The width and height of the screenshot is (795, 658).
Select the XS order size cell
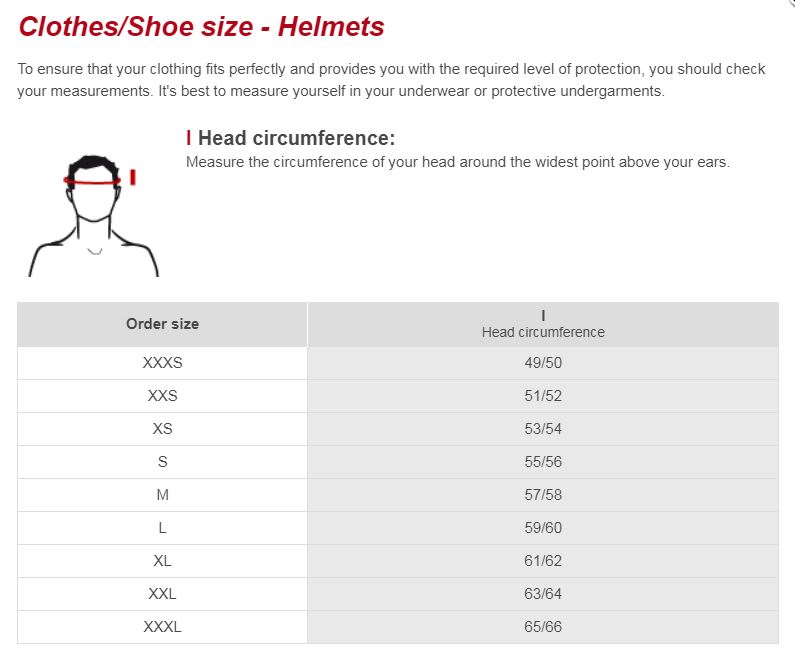tap(162, 429)
